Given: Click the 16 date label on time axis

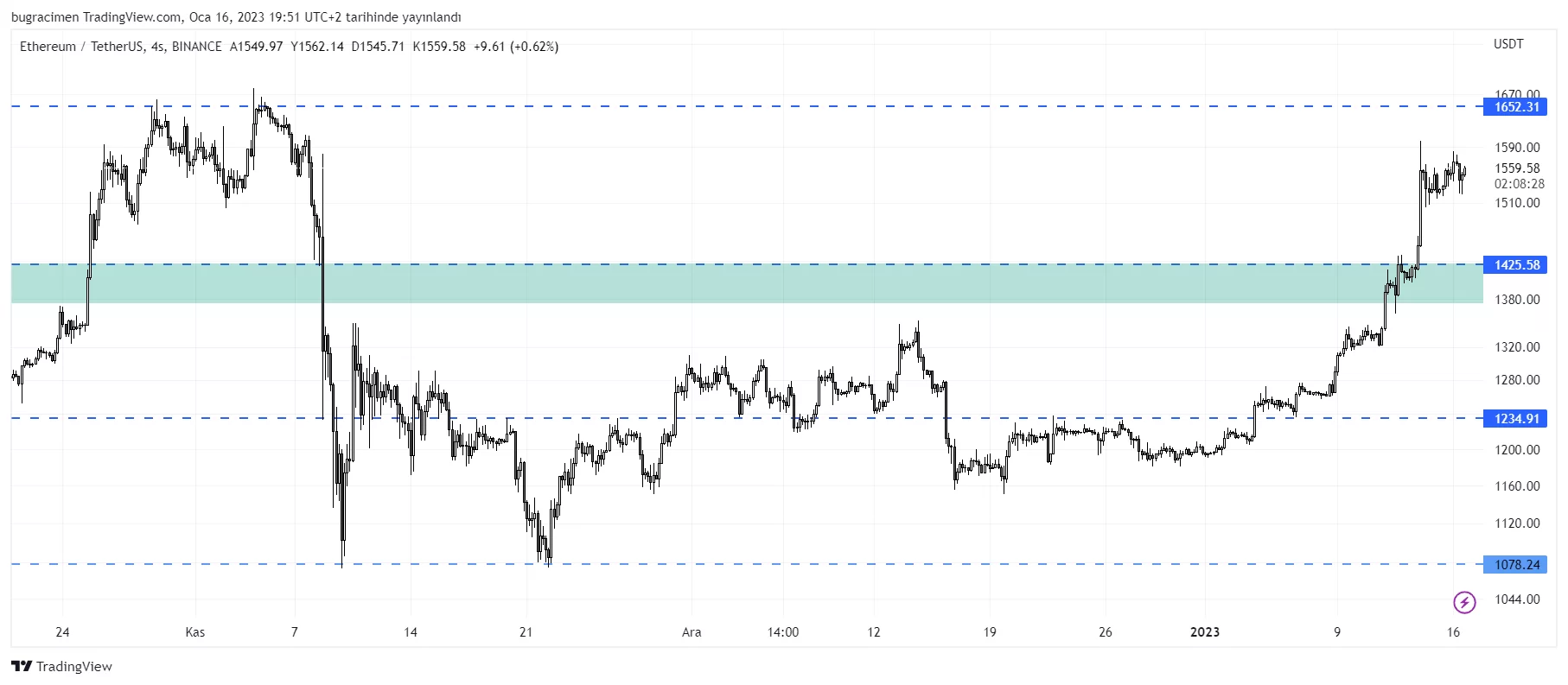Looking at the screenshot, I should click(1453, 632).
